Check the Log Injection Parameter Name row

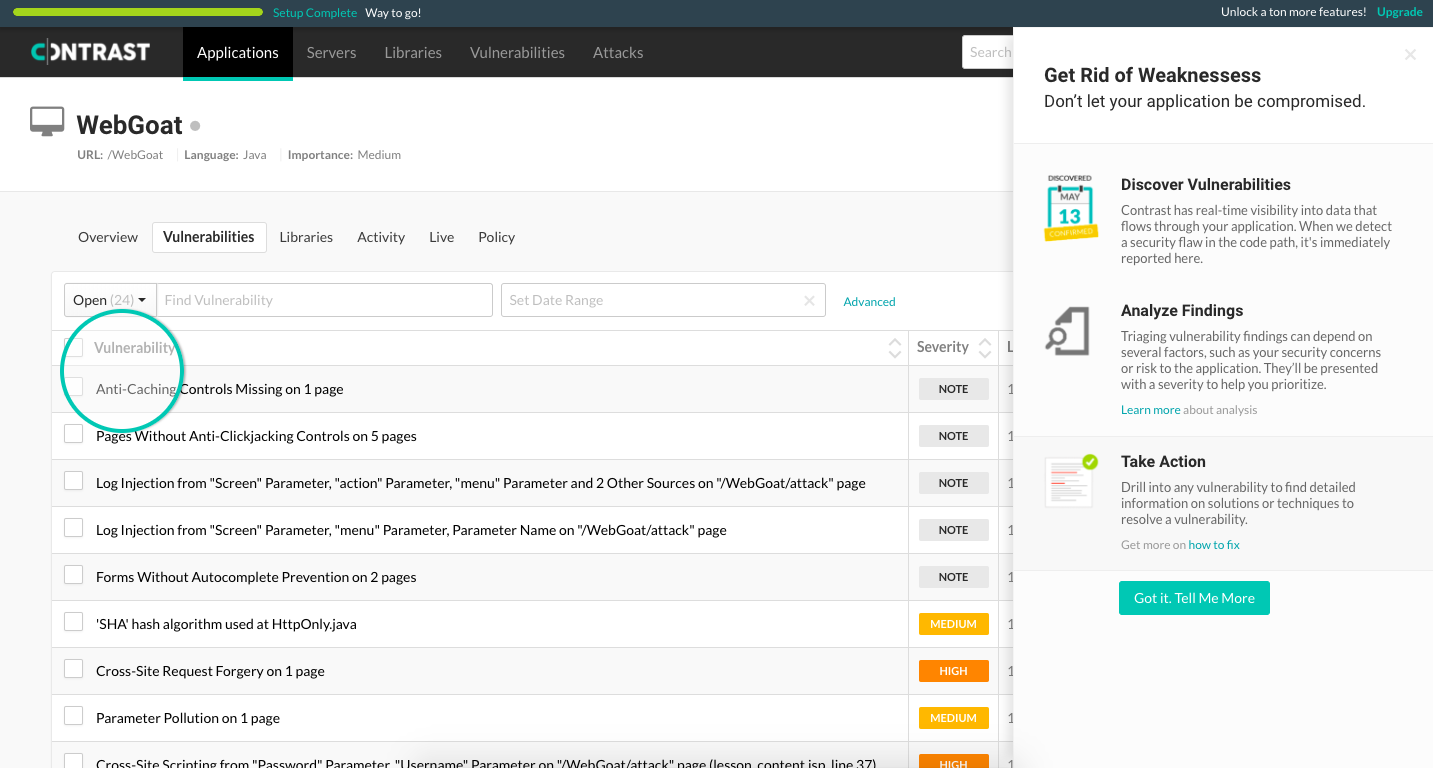pos(74,528)
